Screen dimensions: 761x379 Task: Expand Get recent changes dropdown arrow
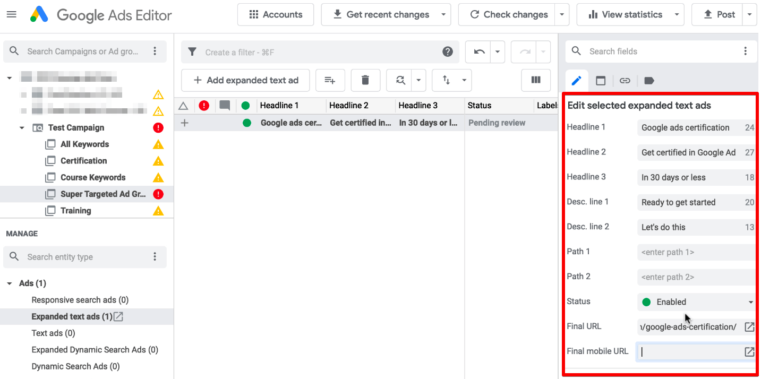click(444, 15)
